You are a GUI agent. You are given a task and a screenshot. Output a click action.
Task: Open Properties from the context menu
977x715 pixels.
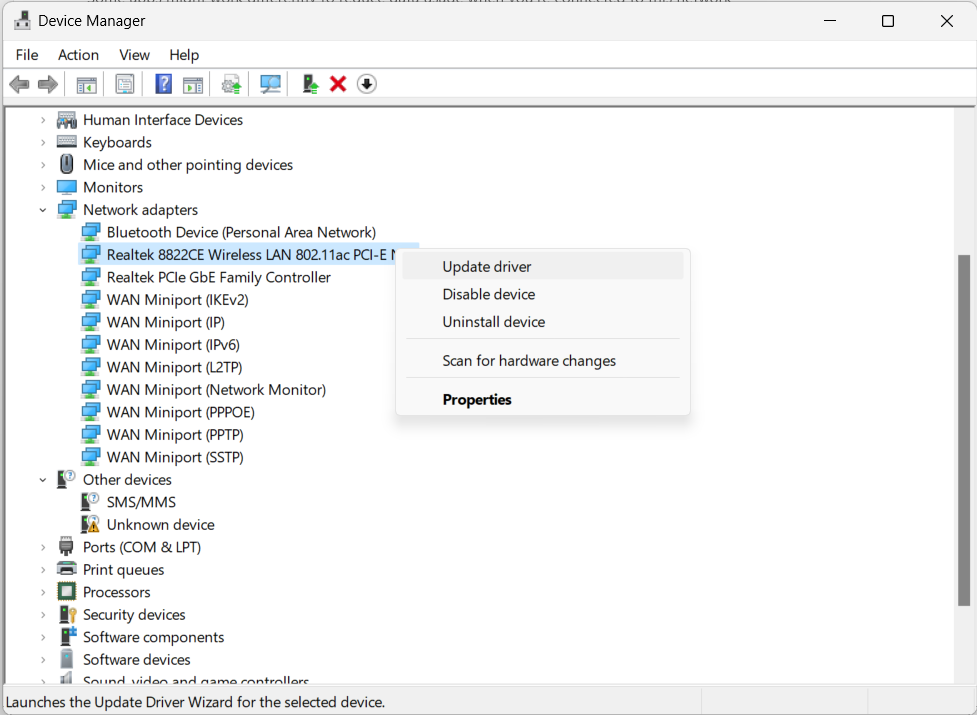(477, 399)
